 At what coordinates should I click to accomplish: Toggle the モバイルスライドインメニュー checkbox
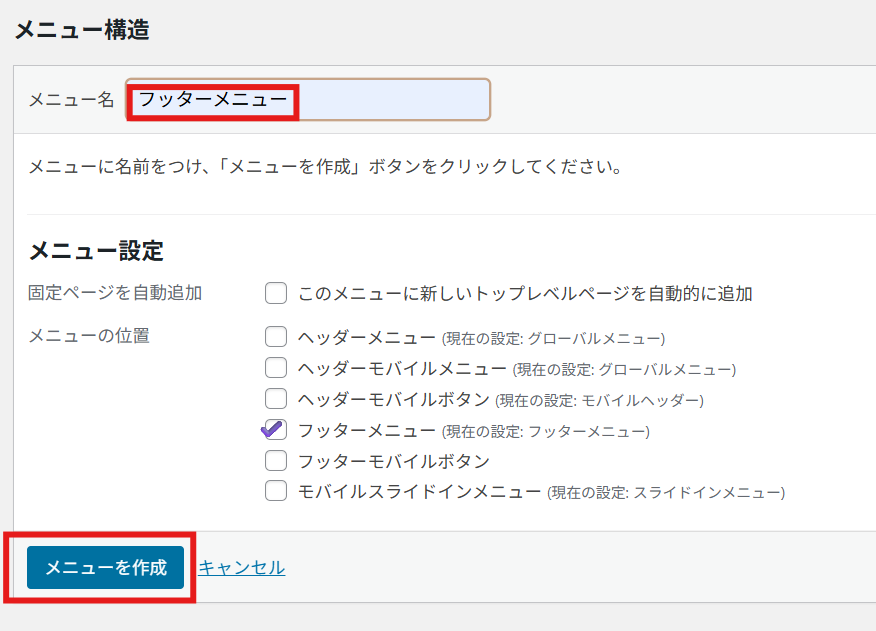(x=276, y=492)
